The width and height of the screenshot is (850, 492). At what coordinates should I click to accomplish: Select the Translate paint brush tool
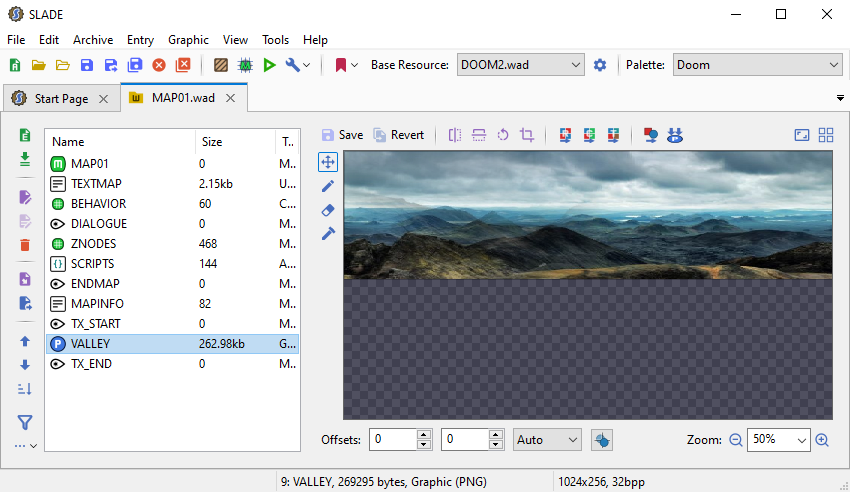[328, 234]
